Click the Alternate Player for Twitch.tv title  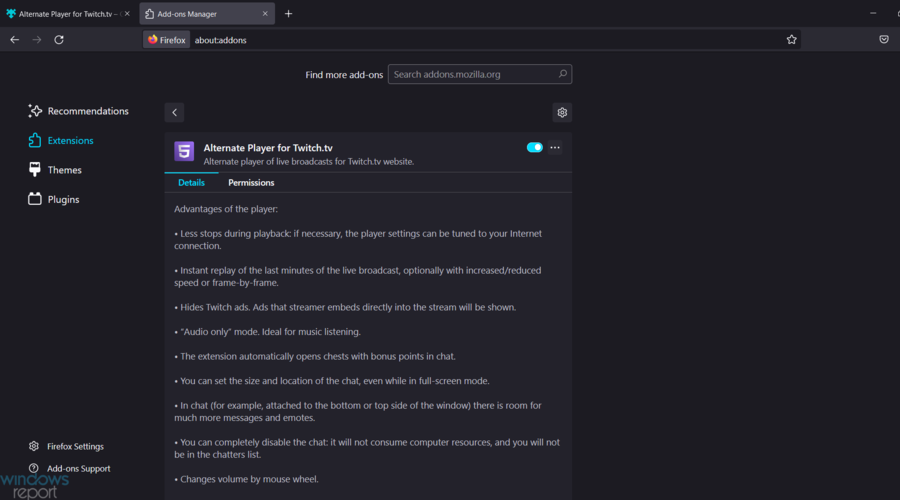[x=268, y=148]
